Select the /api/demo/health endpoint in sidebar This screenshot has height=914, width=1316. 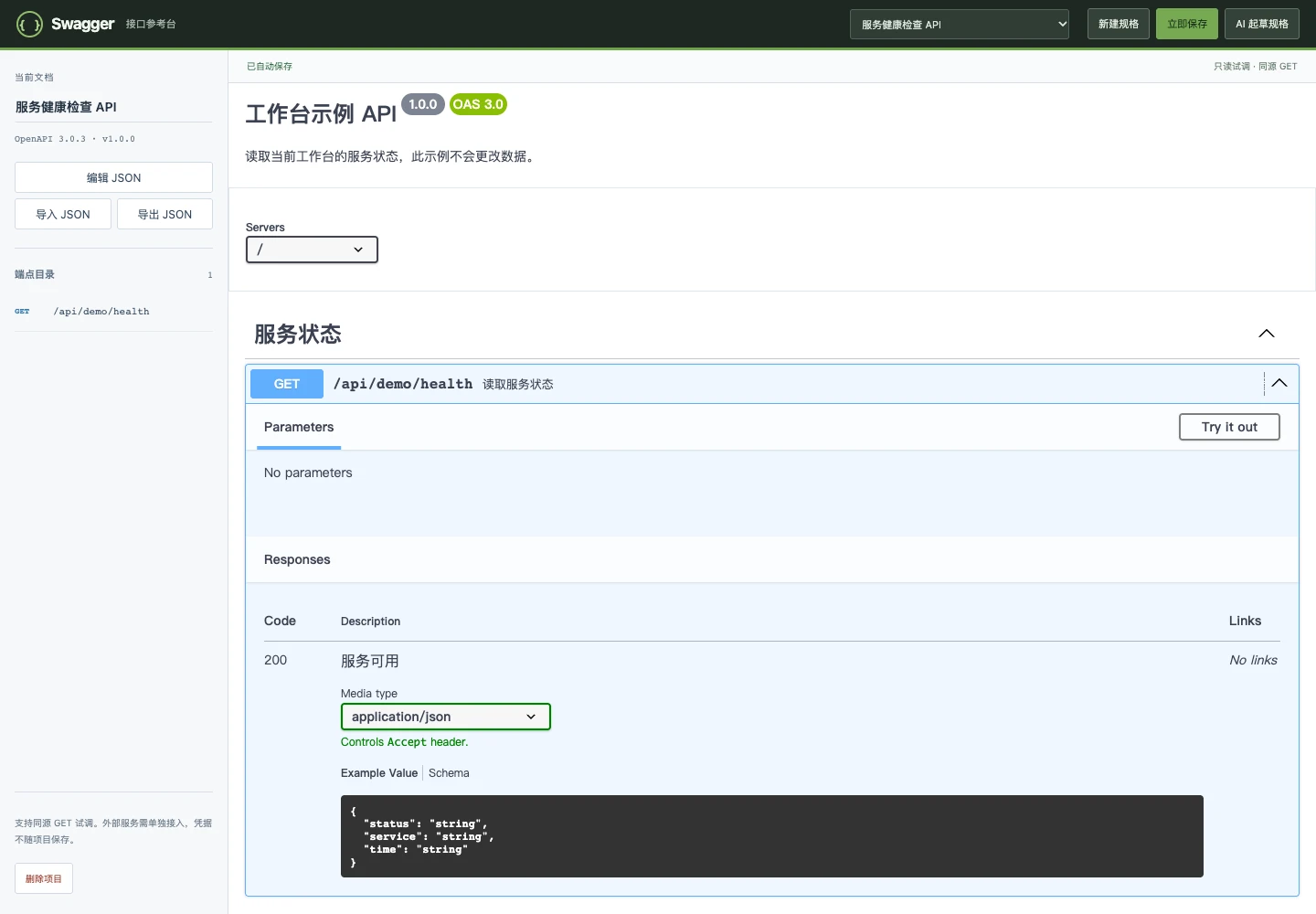coord(113,312)
